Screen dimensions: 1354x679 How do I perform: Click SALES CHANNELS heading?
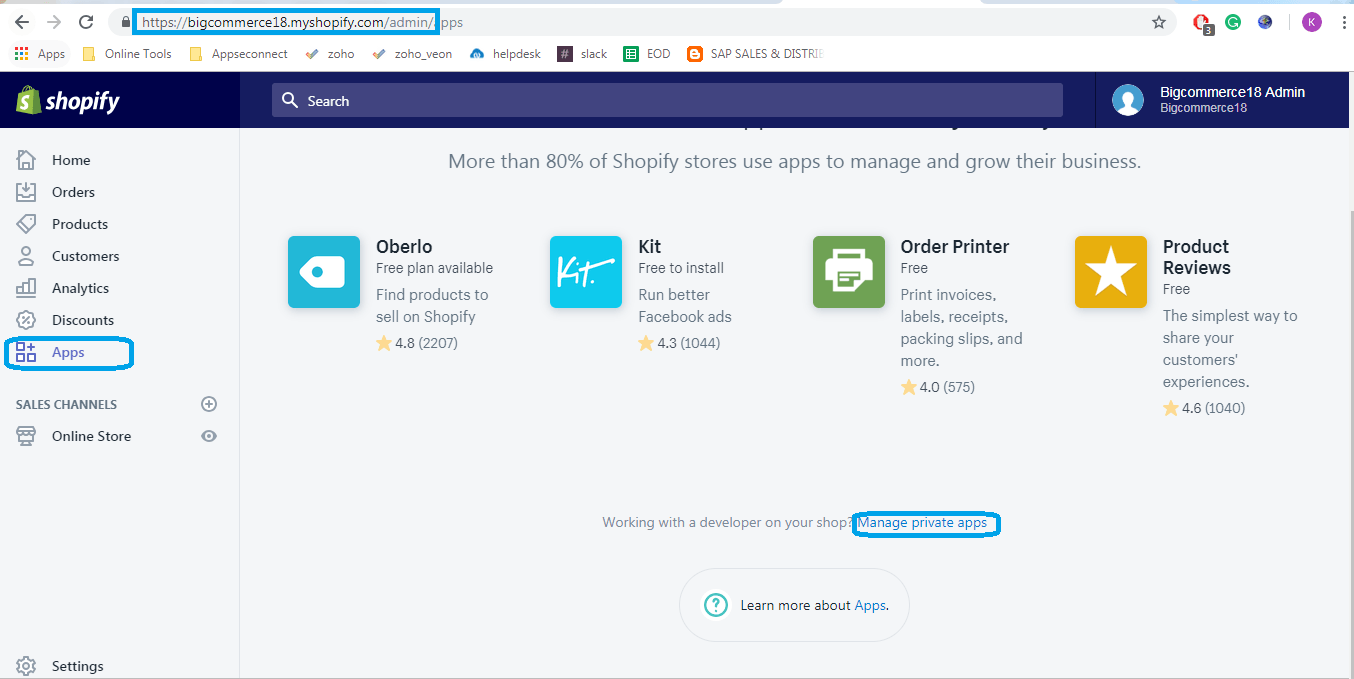coord(66,404)
